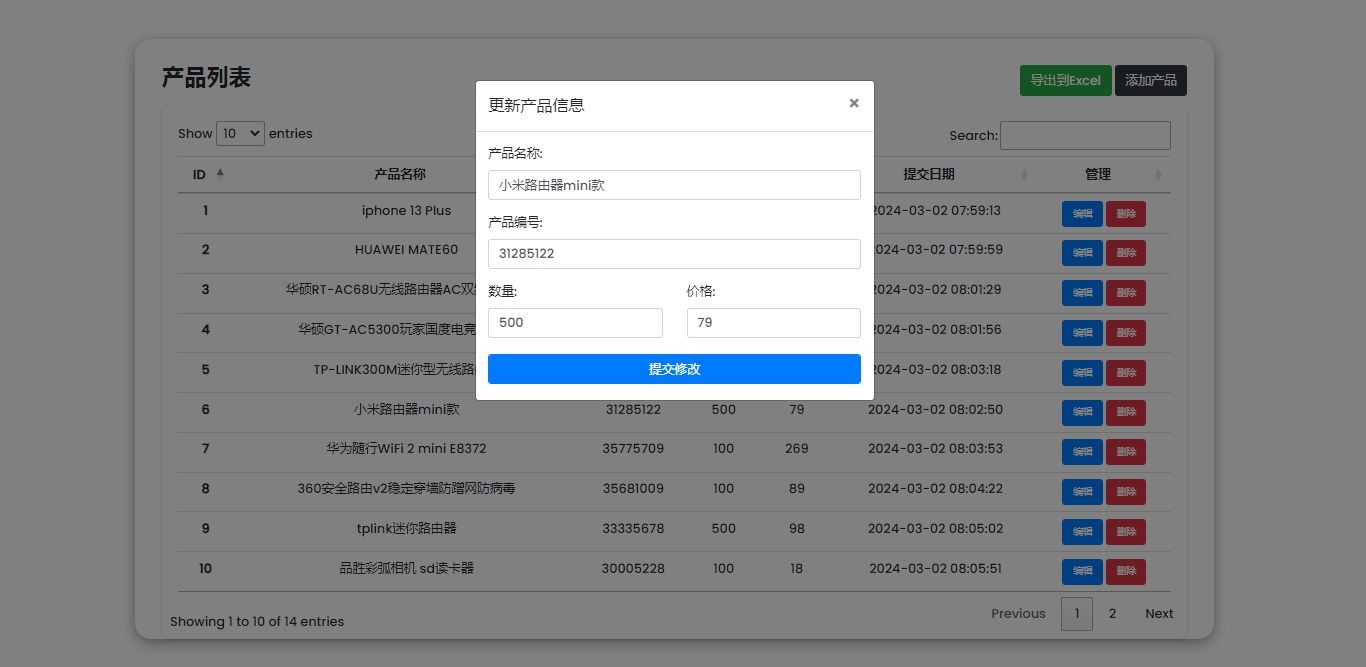Delete the HUAWEI MATE60 row

1126,253
